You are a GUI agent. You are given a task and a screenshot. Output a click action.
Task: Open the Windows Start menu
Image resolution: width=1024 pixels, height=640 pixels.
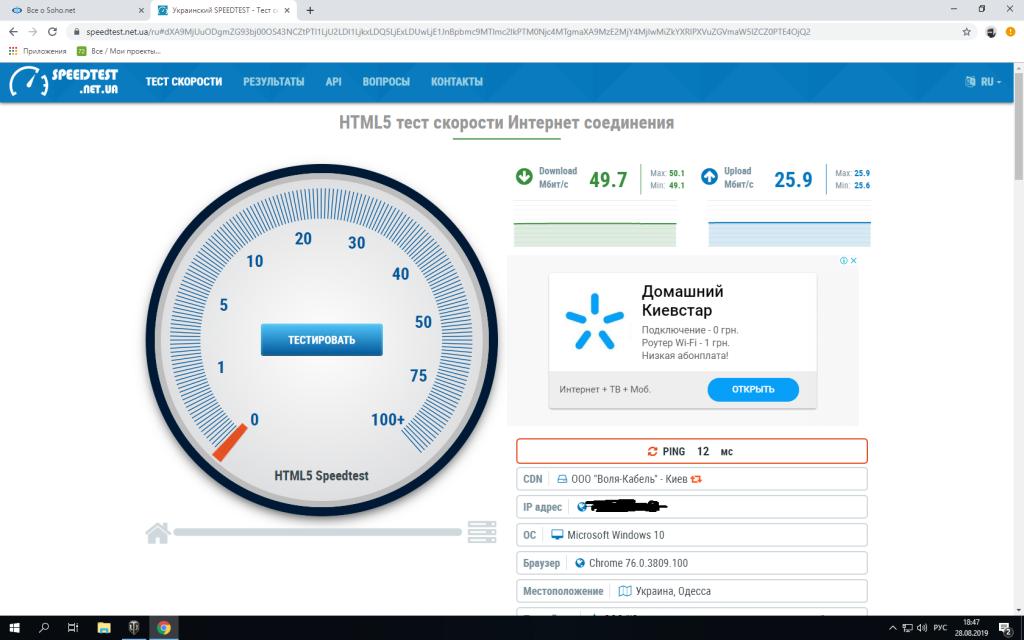14,628
